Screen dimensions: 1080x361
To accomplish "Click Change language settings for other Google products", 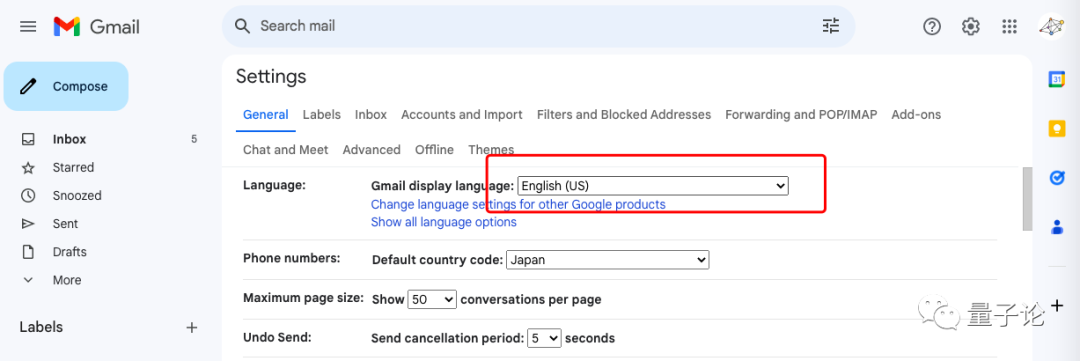I will click(x=518, y=205).
